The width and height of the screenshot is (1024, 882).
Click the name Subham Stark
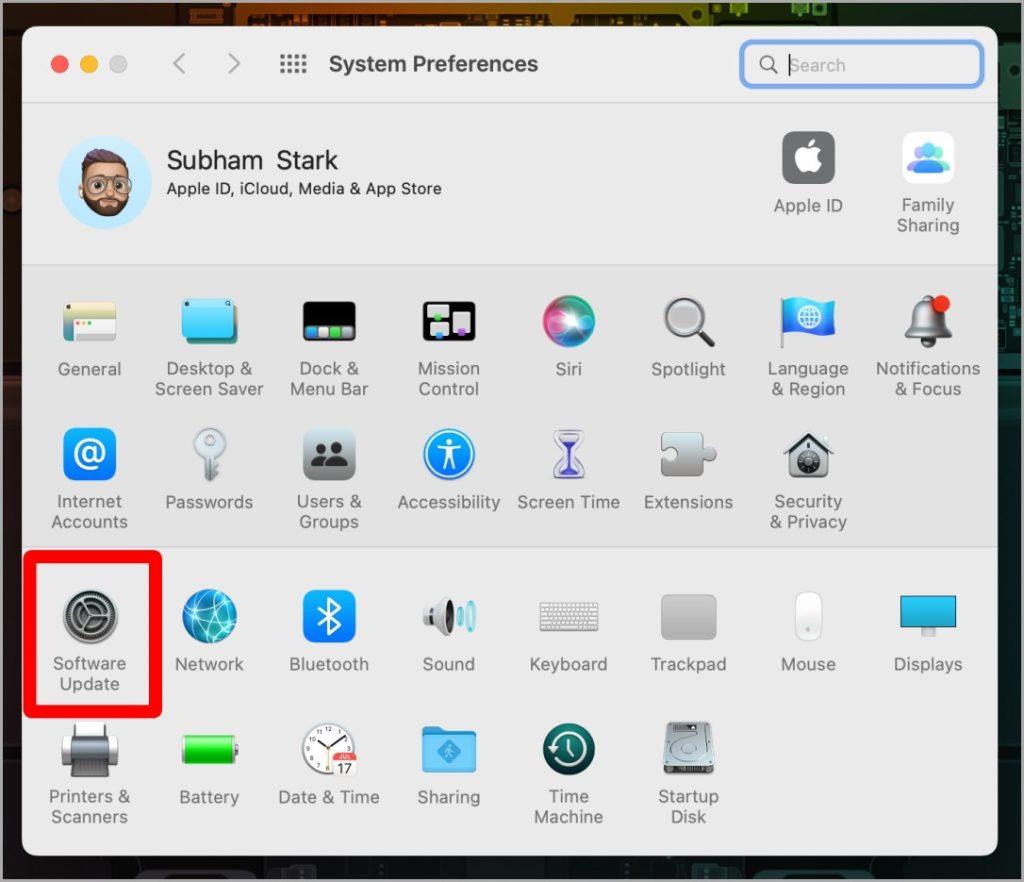coord(252,160)
